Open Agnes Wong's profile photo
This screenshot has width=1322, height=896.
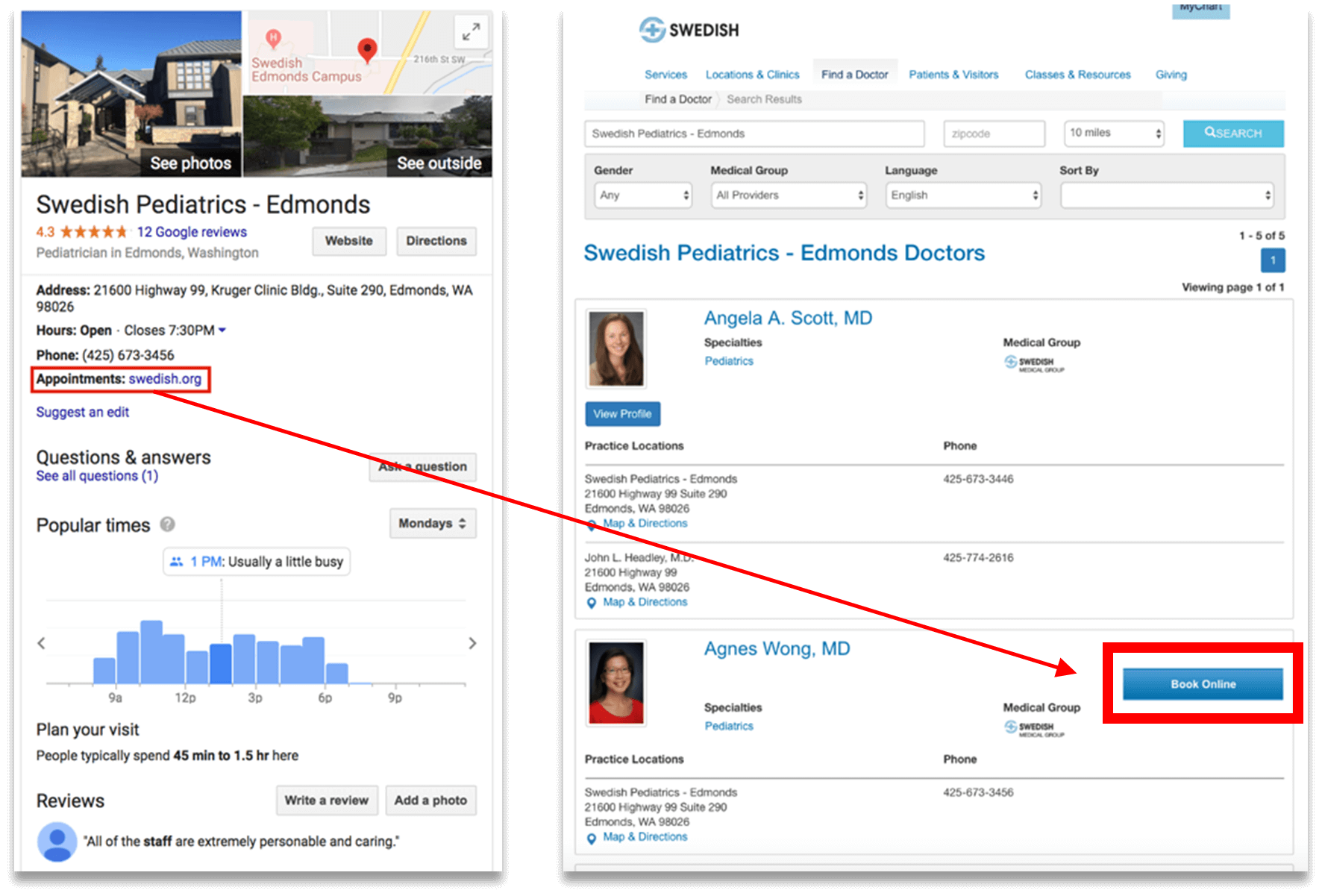pyautogui.click(x=616, y=683)
